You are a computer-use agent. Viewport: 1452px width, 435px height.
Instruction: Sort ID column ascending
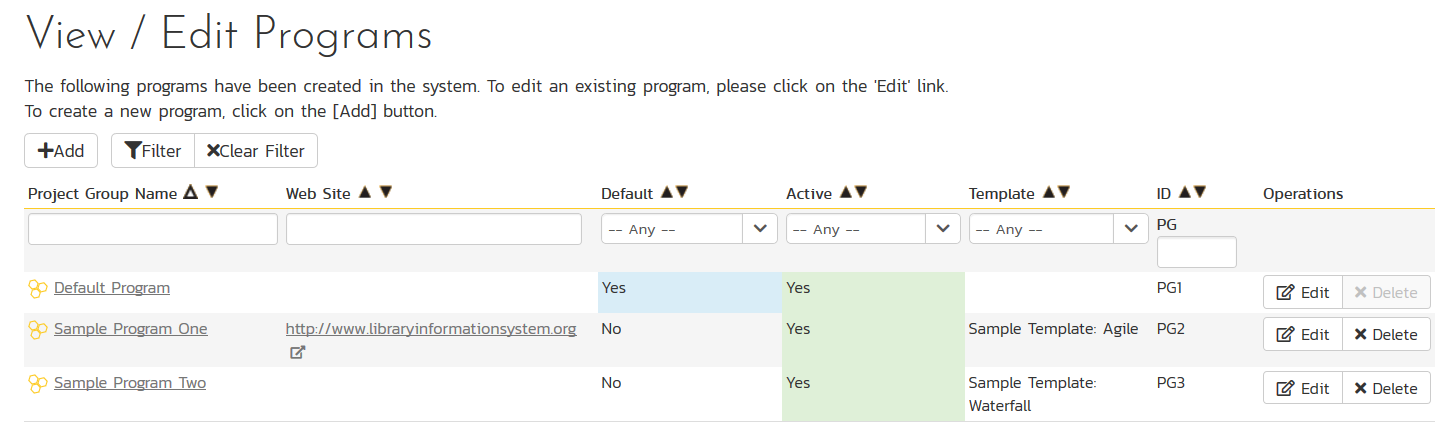(1185, 193)
